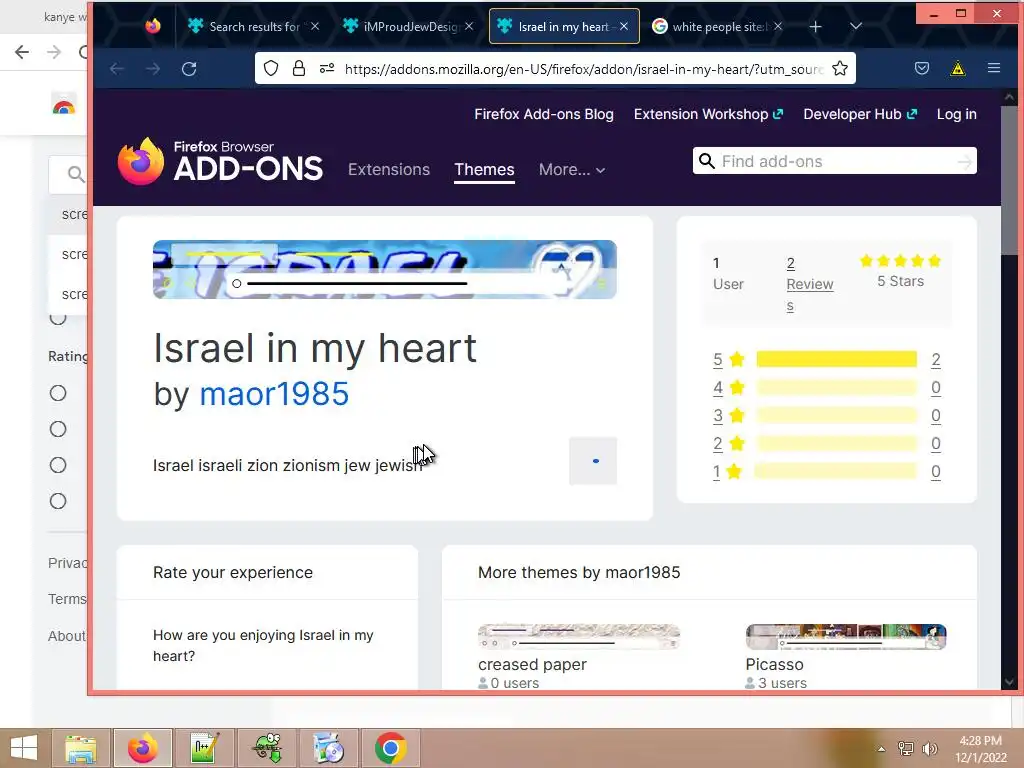
Task: Open Extension Workshop link
Action: pyautogui.click(x=708, y=114)
